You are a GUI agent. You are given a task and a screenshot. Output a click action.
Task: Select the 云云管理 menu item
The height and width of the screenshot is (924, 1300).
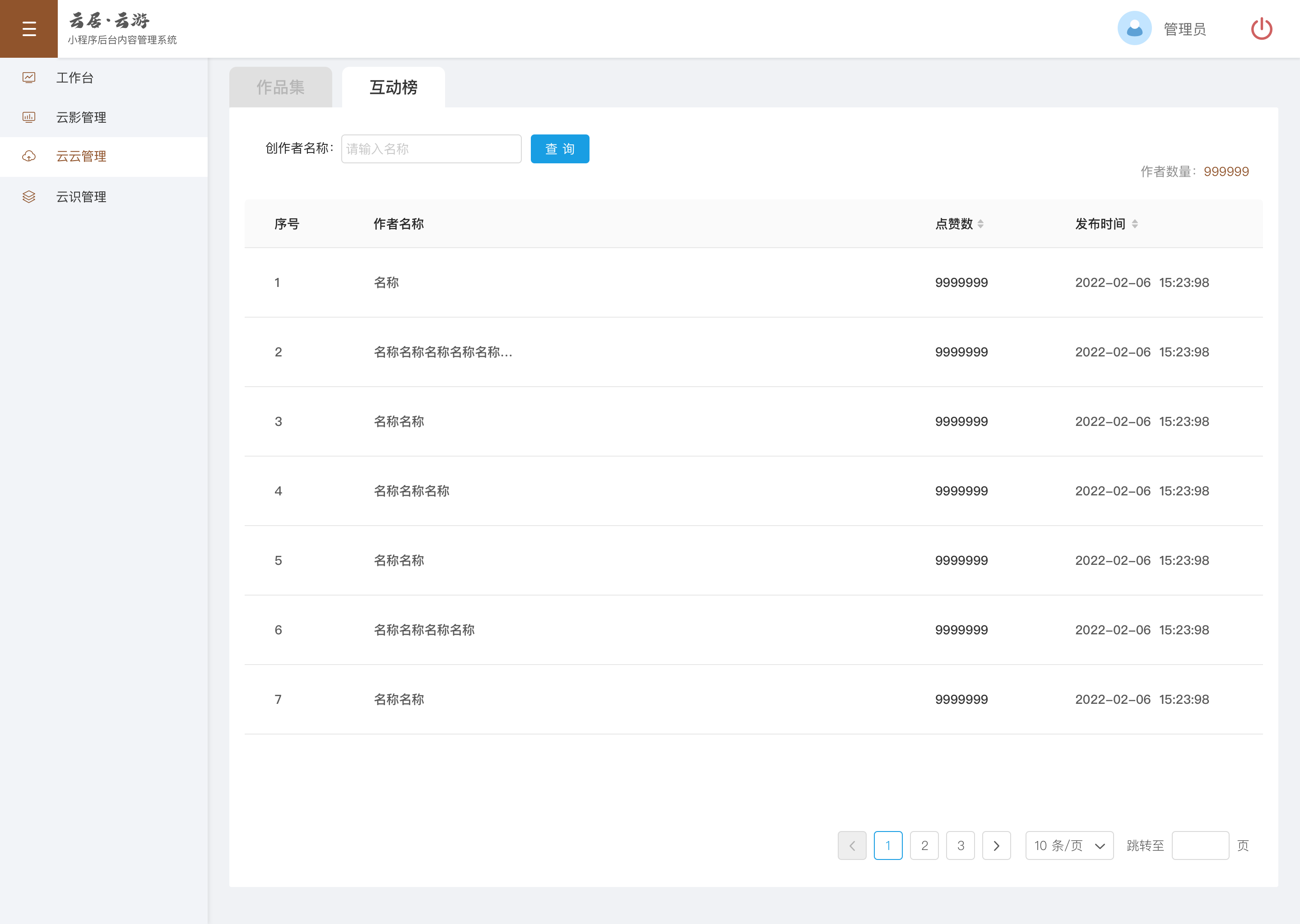tap(103, 157)
